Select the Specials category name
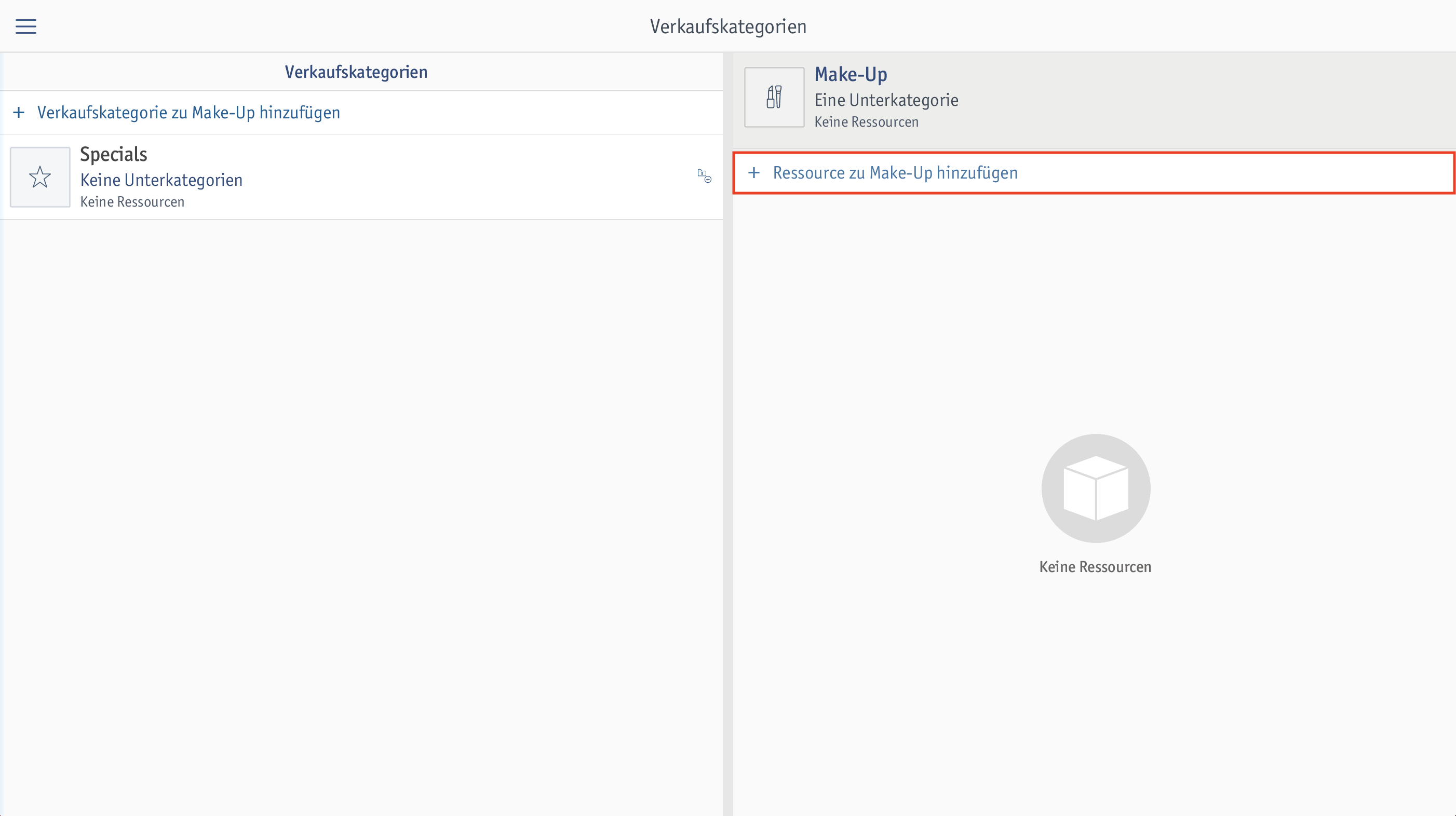 114,154
